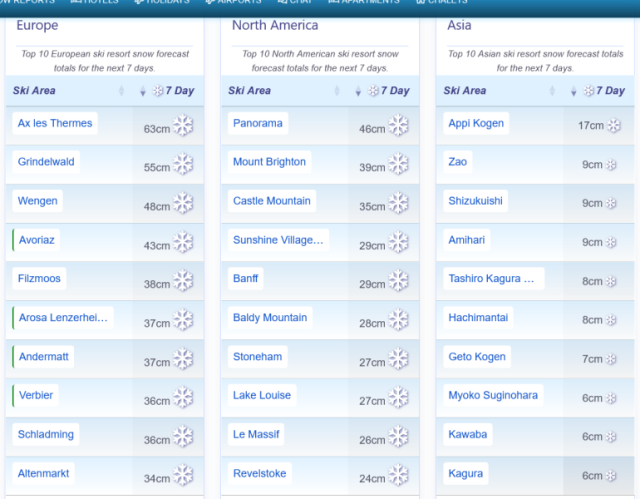Open Grindelwald resort link
This screenshot has height=499, width=640.
pos(46,162)
